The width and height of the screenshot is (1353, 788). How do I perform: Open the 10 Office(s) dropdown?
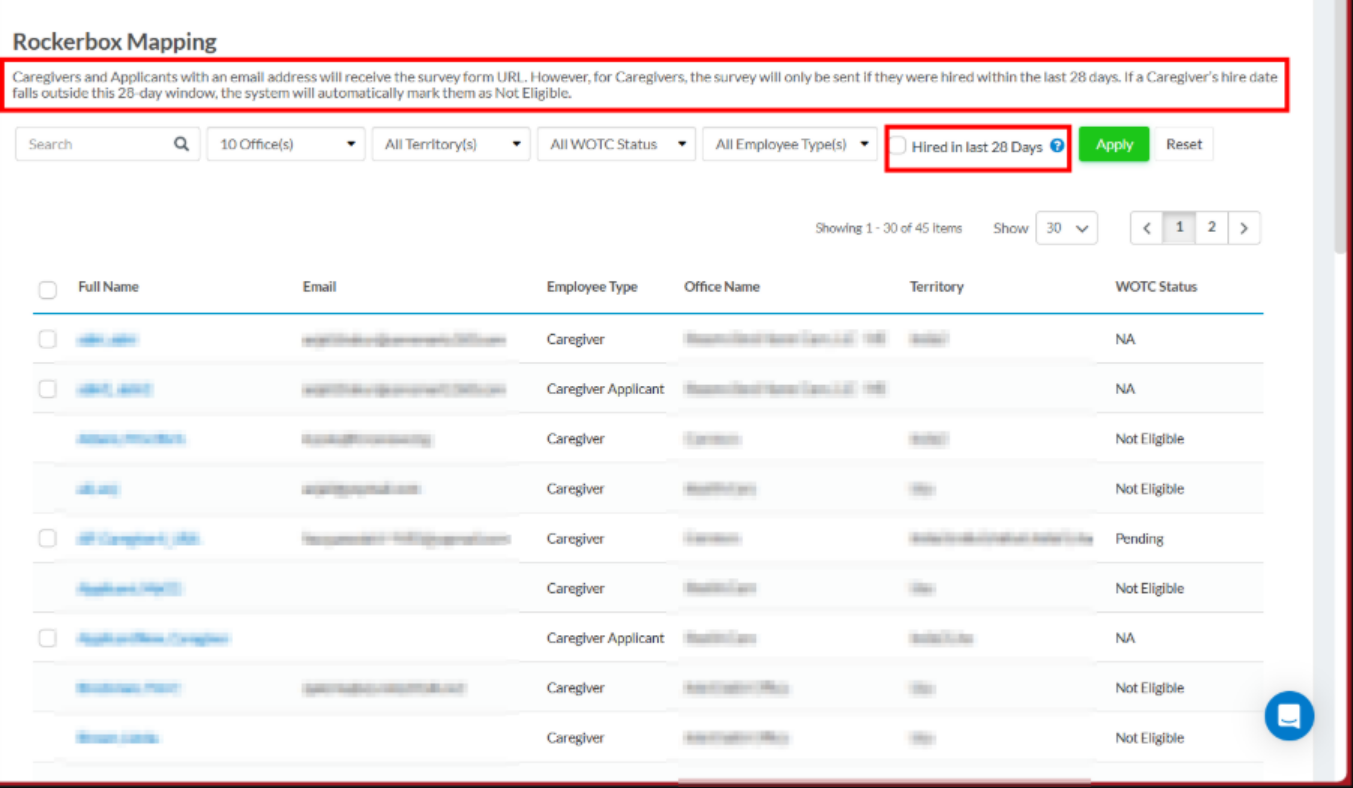coord(286,144)
